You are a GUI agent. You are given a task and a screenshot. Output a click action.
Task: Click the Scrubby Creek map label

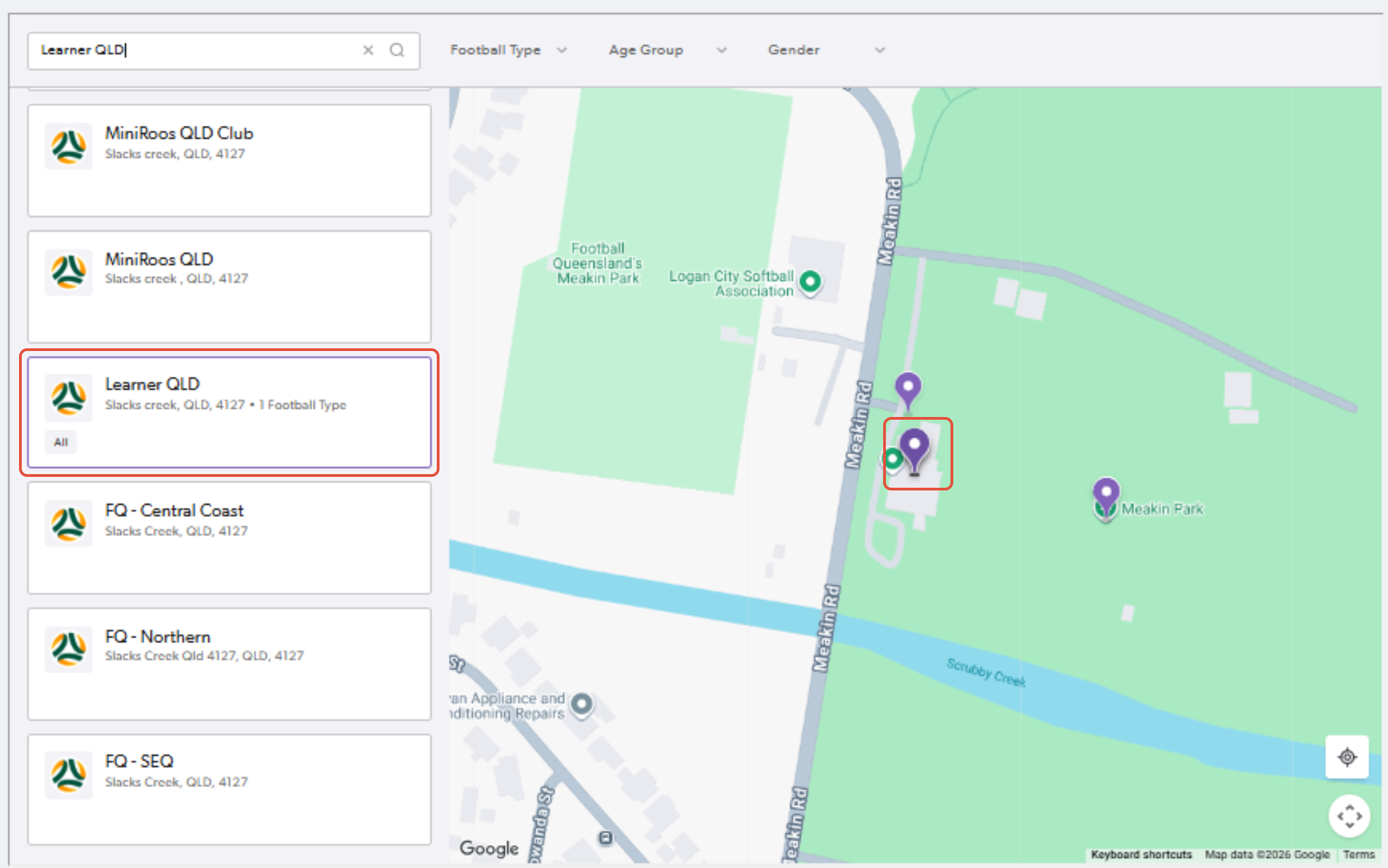[986, 672]
